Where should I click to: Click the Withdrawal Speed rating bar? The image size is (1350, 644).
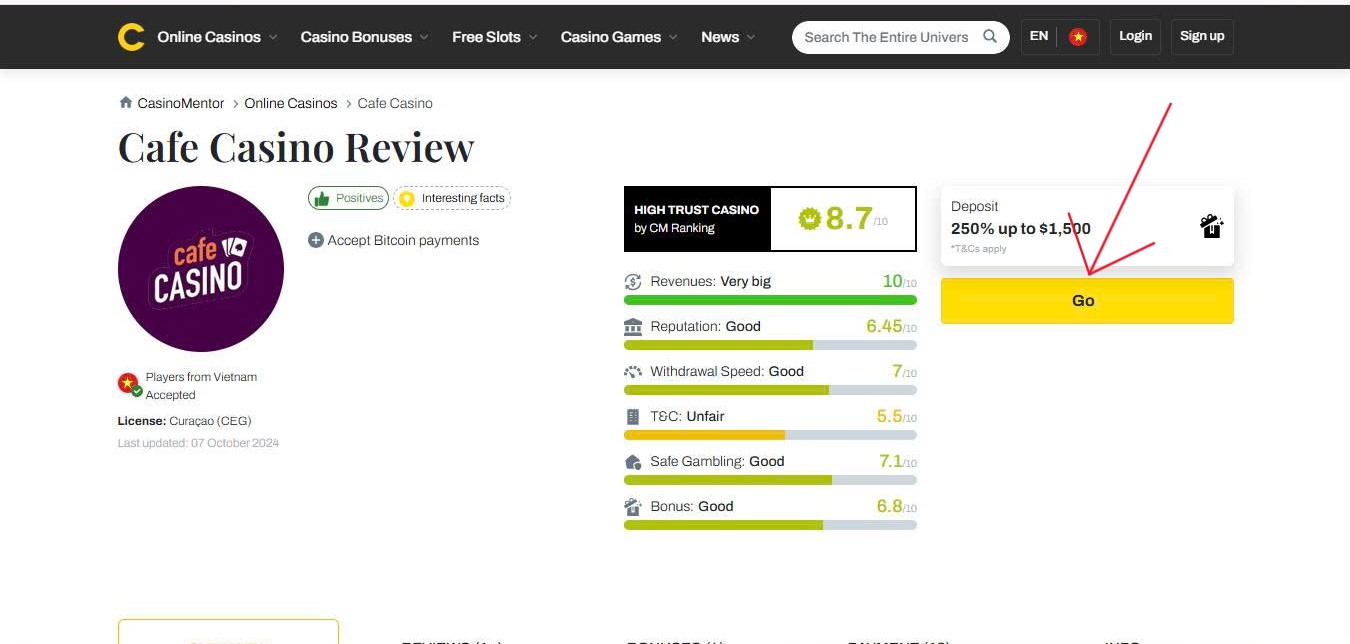(770, 390)
